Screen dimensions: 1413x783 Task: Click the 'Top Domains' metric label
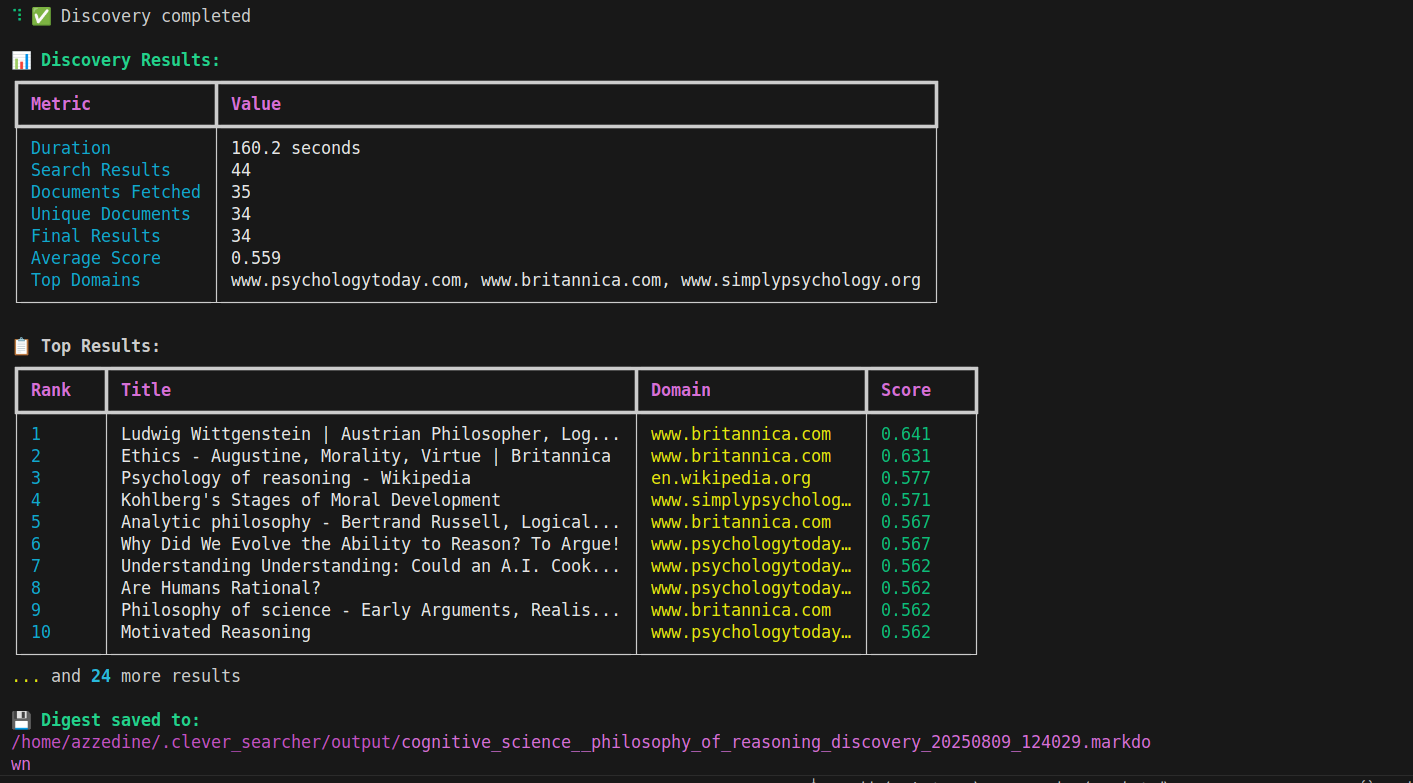click(86, 280)
